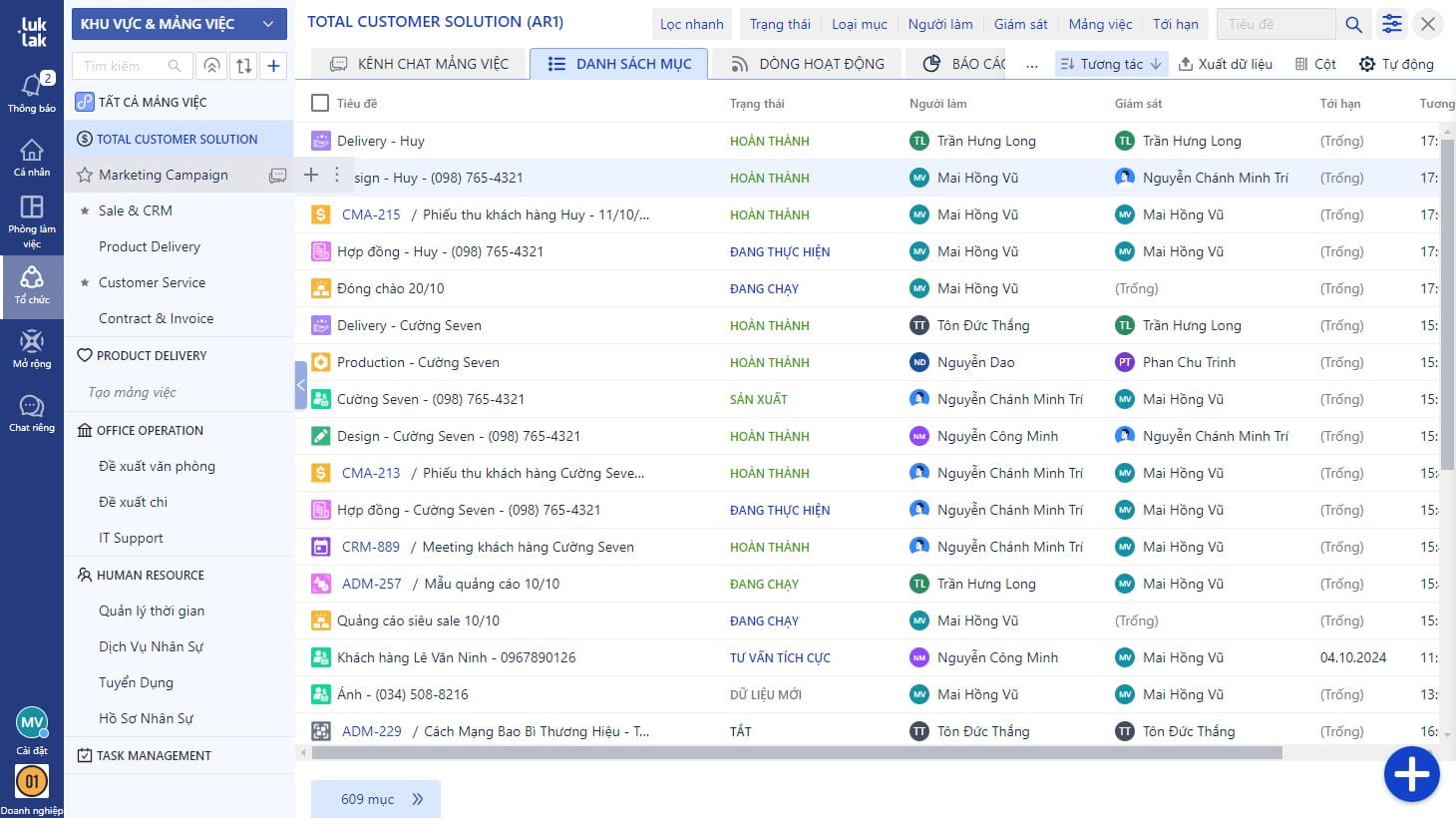Toggle the Tự động auto setting

tap(1395, 64)
